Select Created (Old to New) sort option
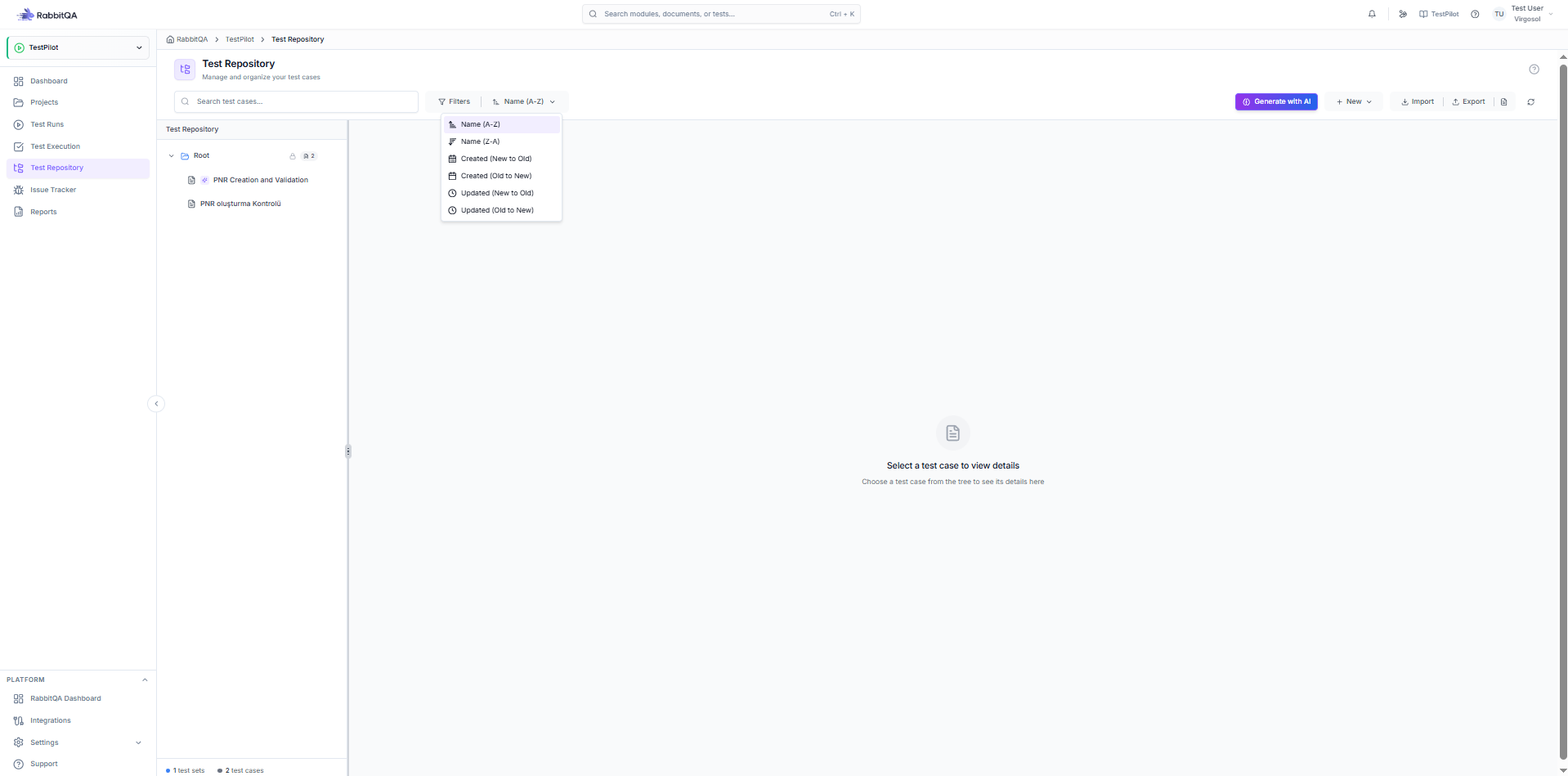 pyautogui.click(x=502, y=176)
